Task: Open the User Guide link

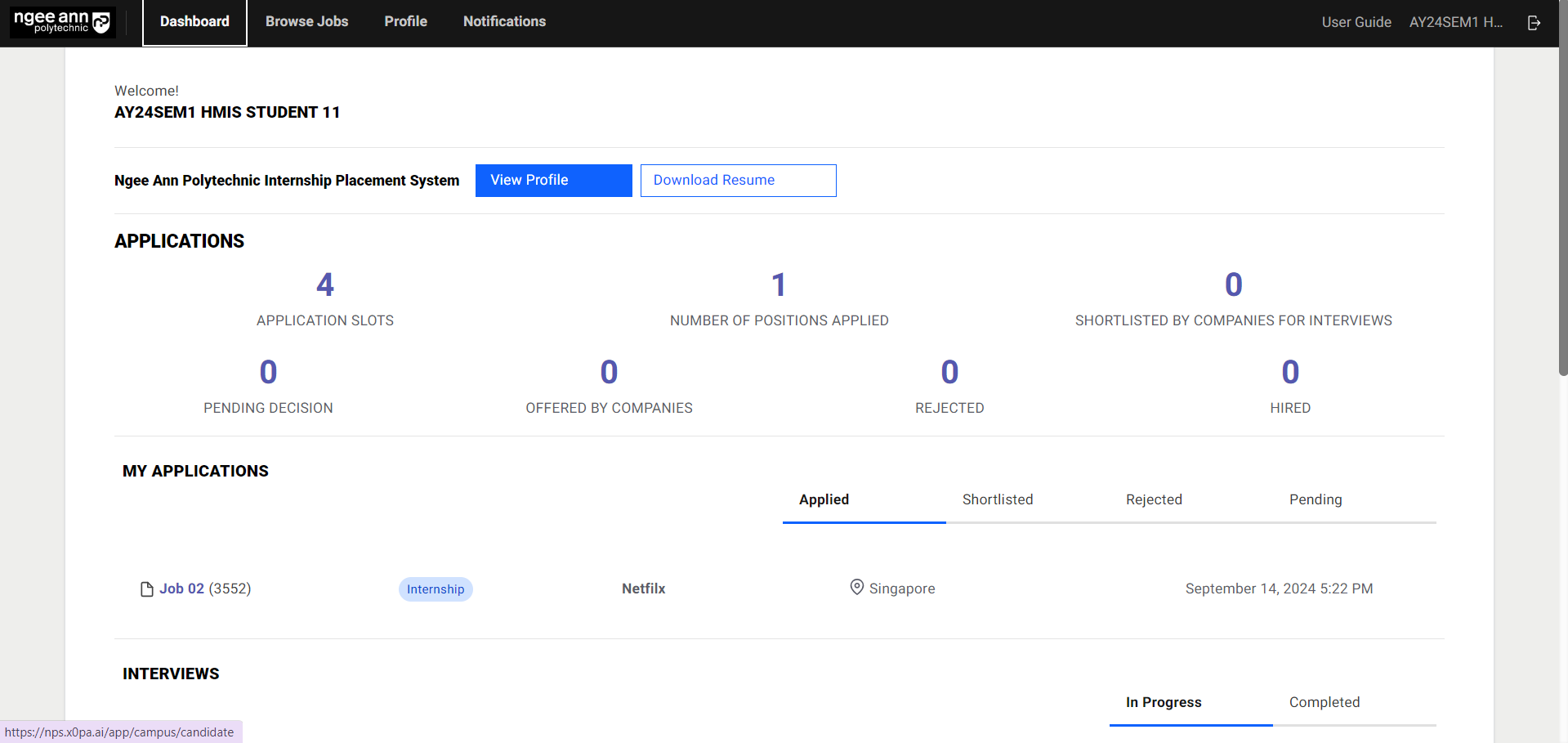Action: [1356, 23]
